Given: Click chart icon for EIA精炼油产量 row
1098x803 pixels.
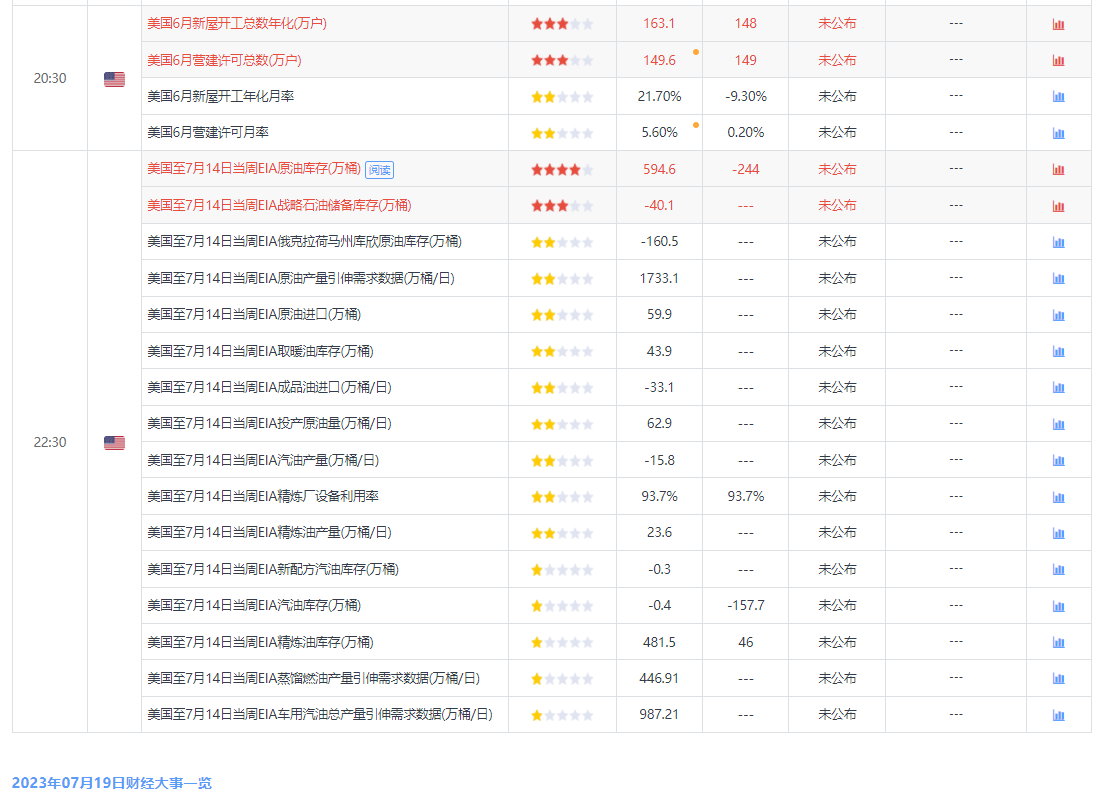Looking at the screenshot, I should click(1058, 533).
